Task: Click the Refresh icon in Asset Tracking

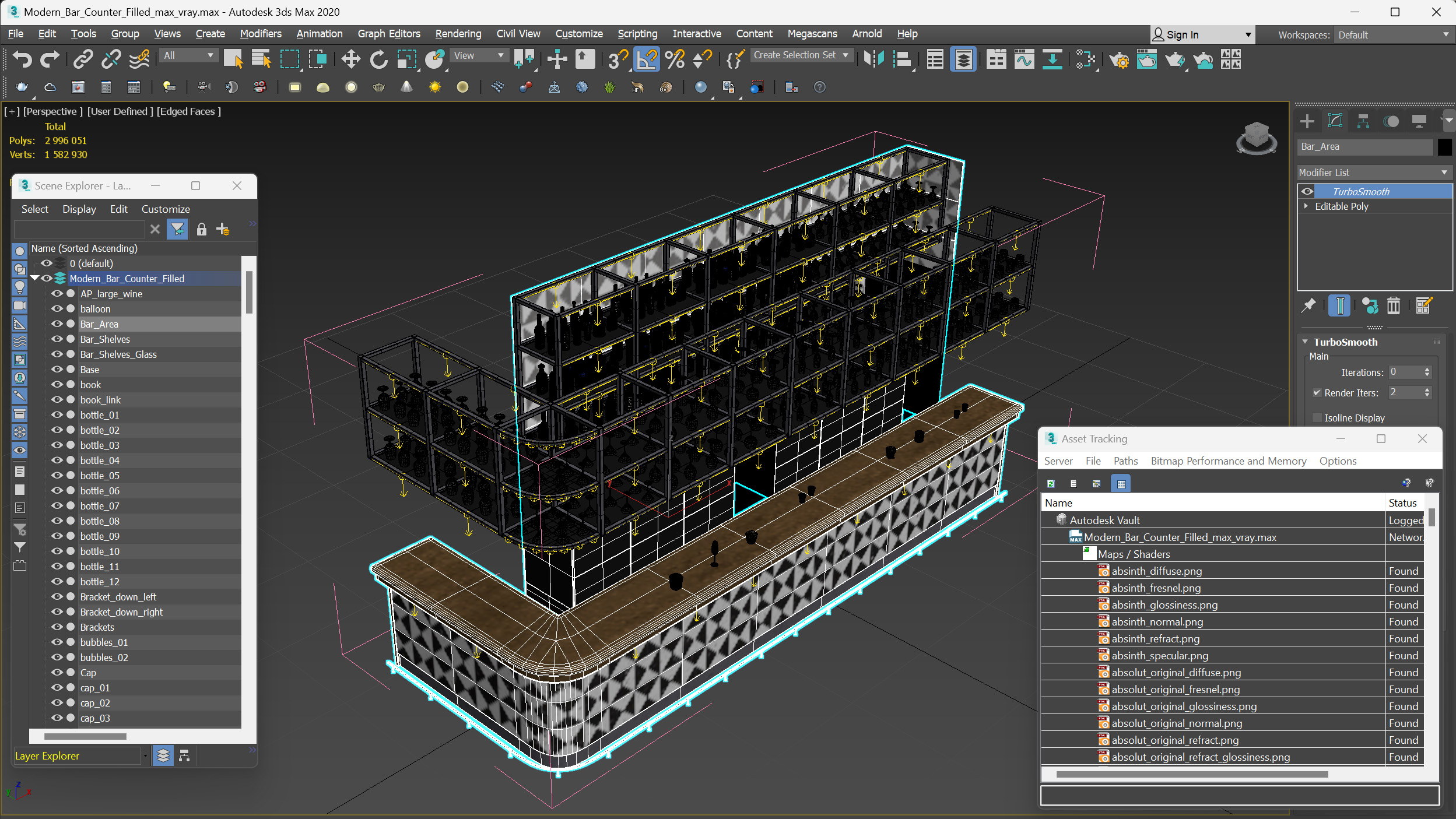Action: [x=1051, y=483]
